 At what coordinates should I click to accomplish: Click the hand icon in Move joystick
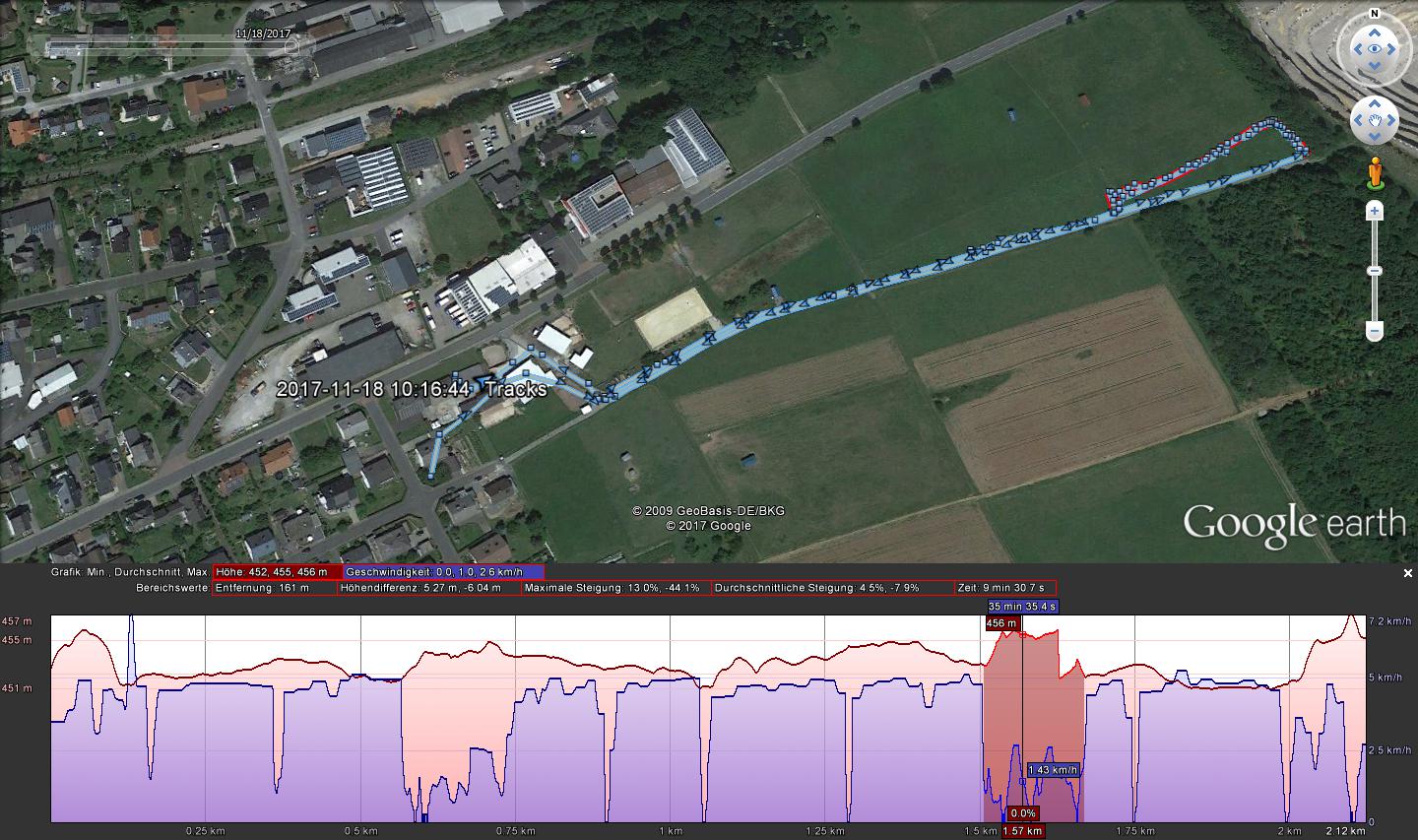[x=1374, y=121]
